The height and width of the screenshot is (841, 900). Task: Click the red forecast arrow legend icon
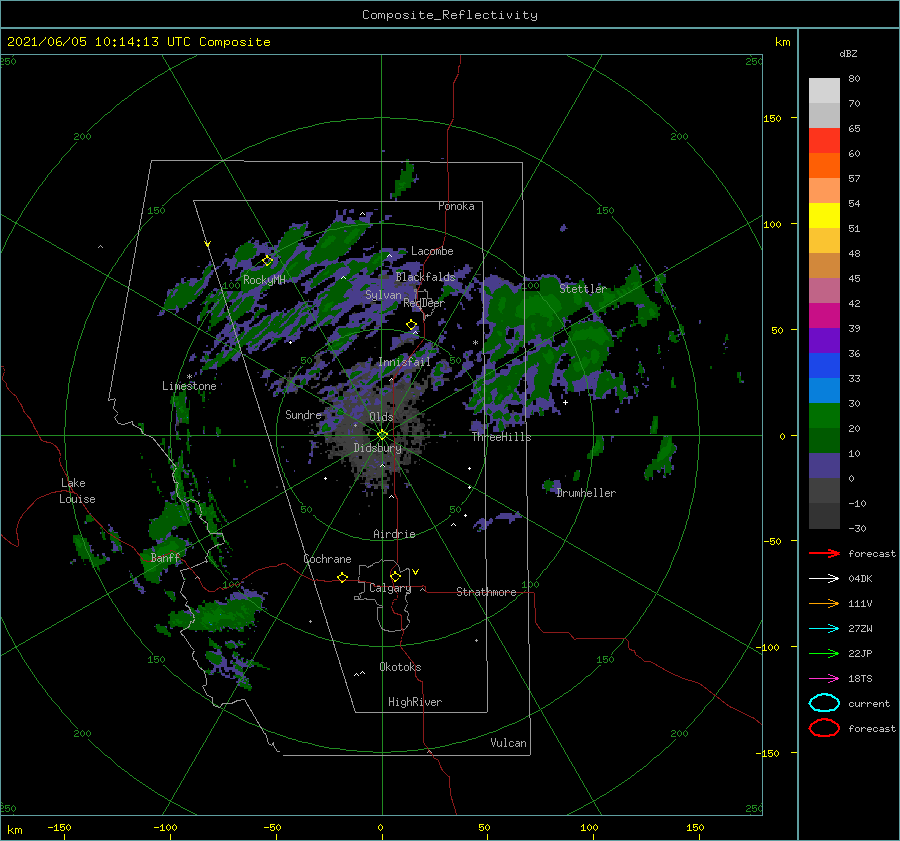824,553
